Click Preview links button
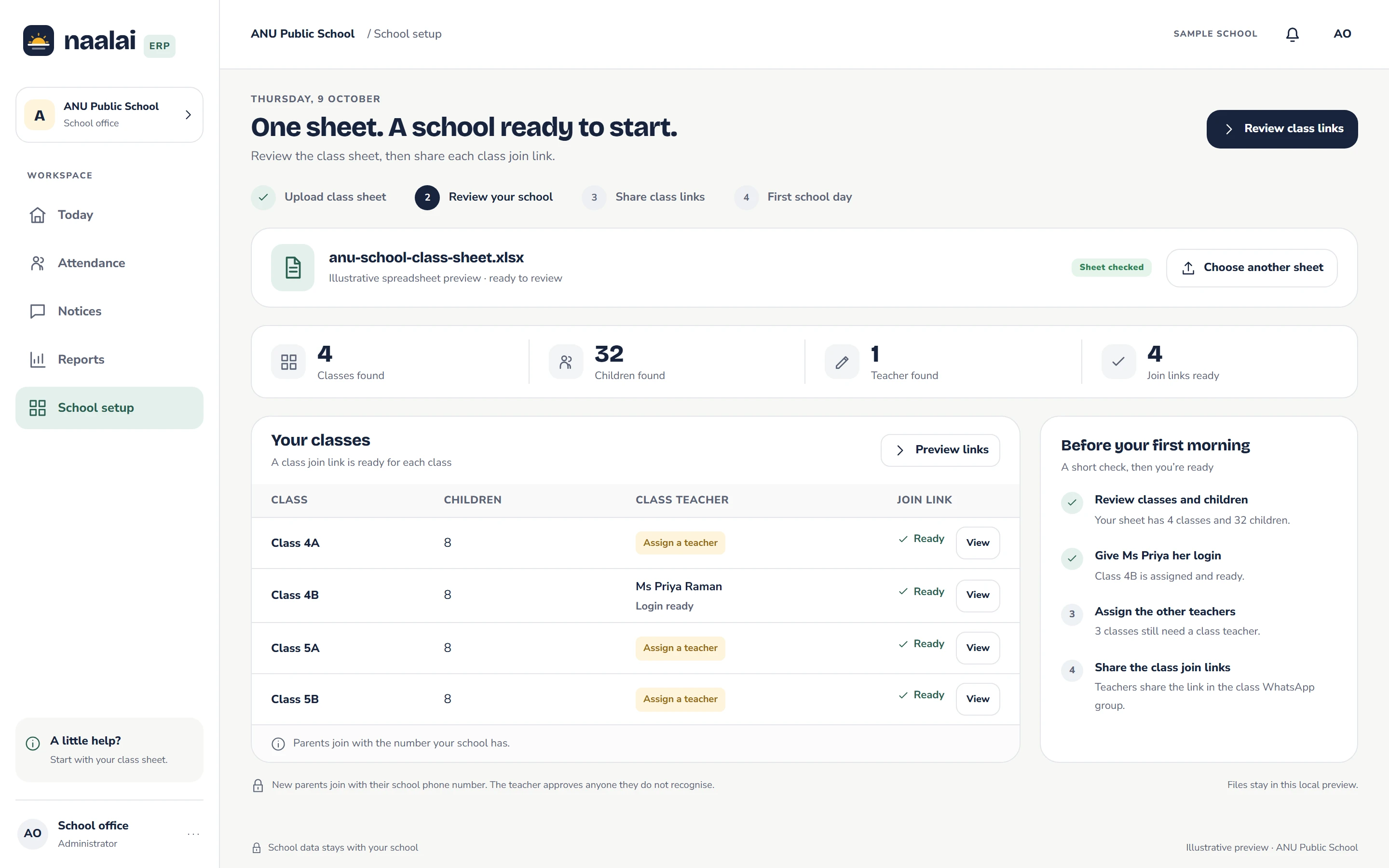 coord(940,450)
